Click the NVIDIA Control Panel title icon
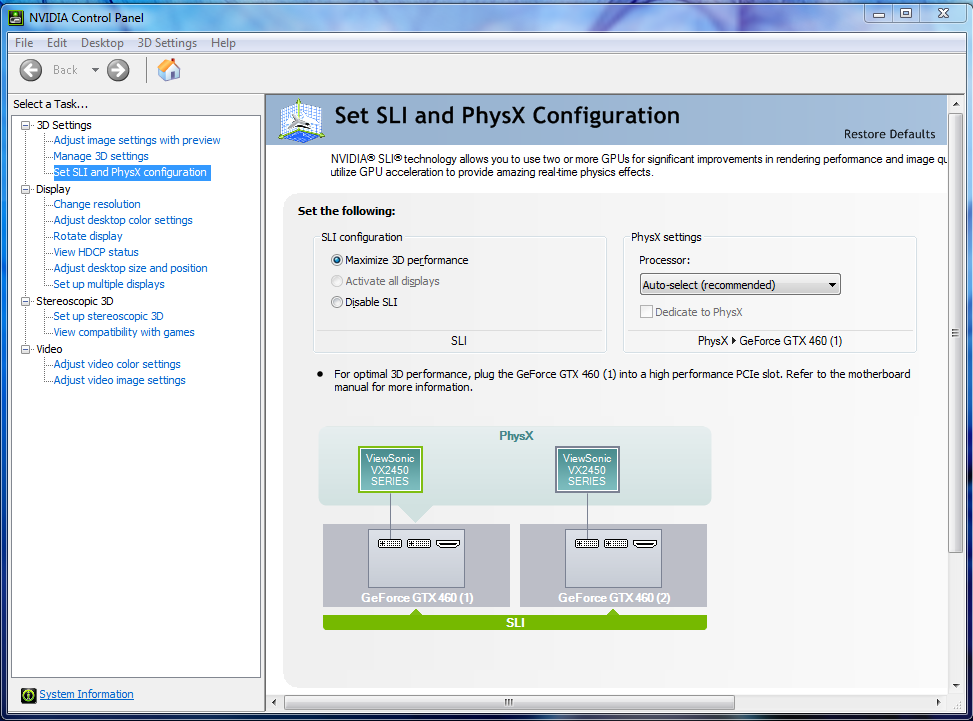973x721 pixels. (x=16, y=17)
